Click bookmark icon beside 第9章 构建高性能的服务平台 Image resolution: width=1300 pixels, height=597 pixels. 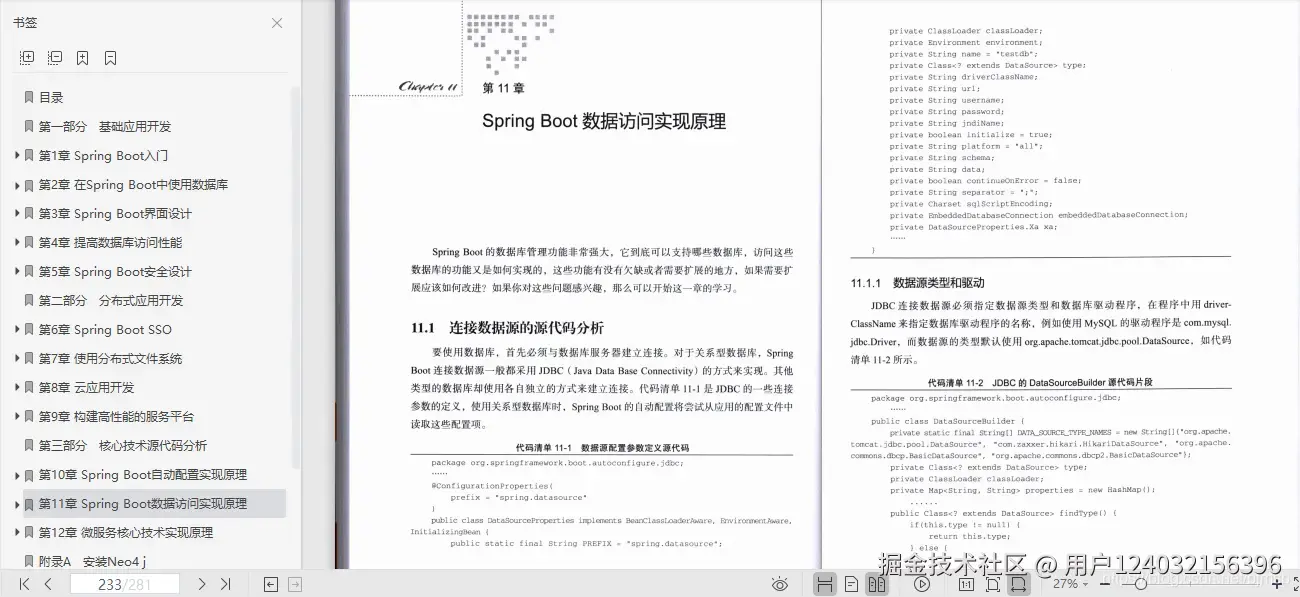click(29, 416)
